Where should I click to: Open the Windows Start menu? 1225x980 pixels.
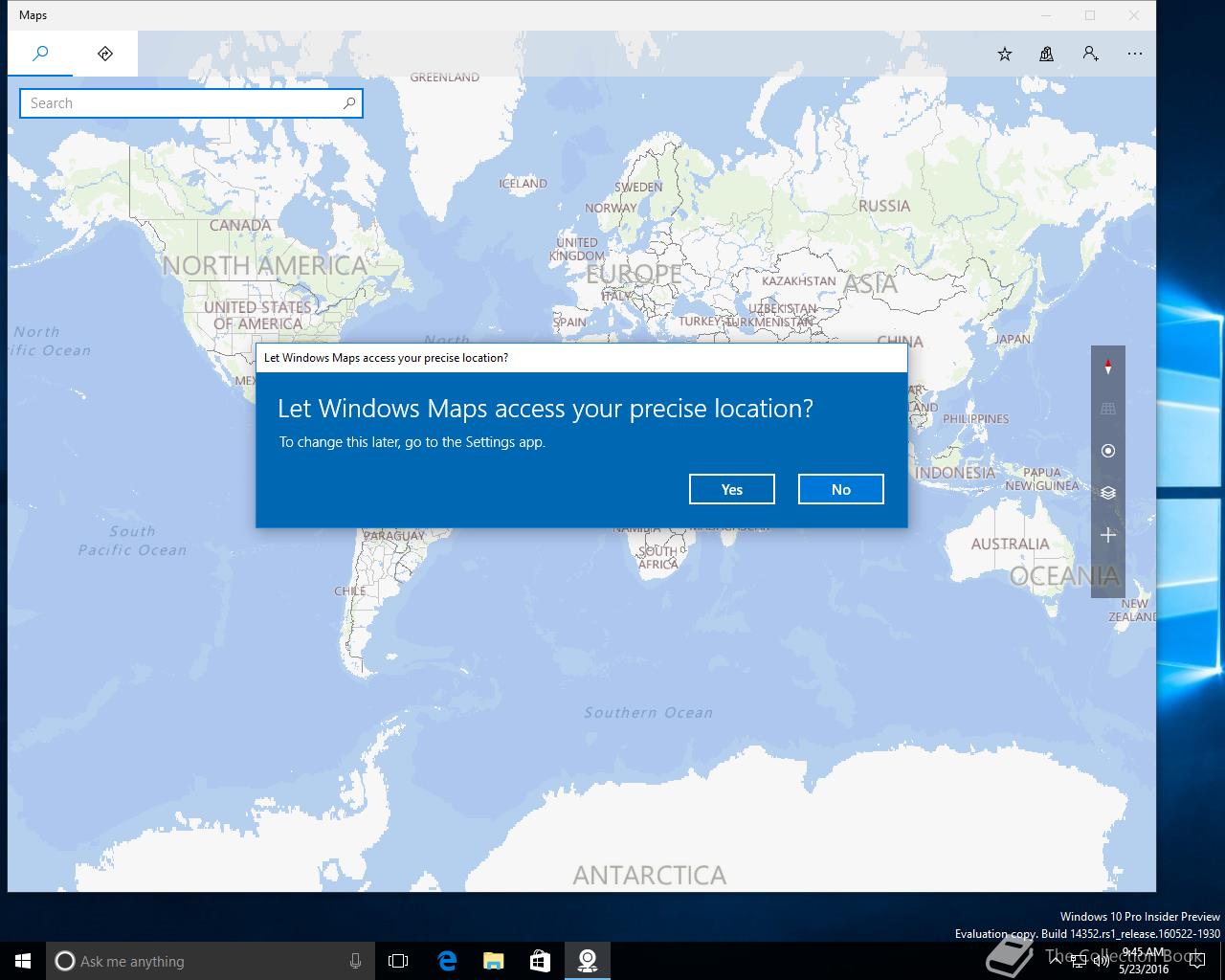(x=23, y=961)
